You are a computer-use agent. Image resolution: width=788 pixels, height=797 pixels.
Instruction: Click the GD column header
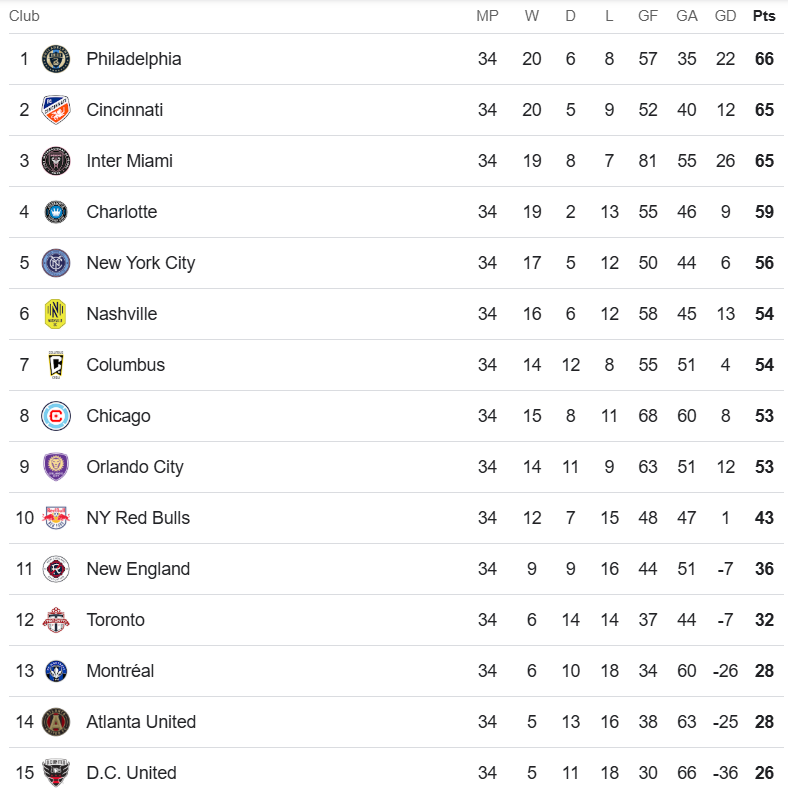[x=726, y=16]
